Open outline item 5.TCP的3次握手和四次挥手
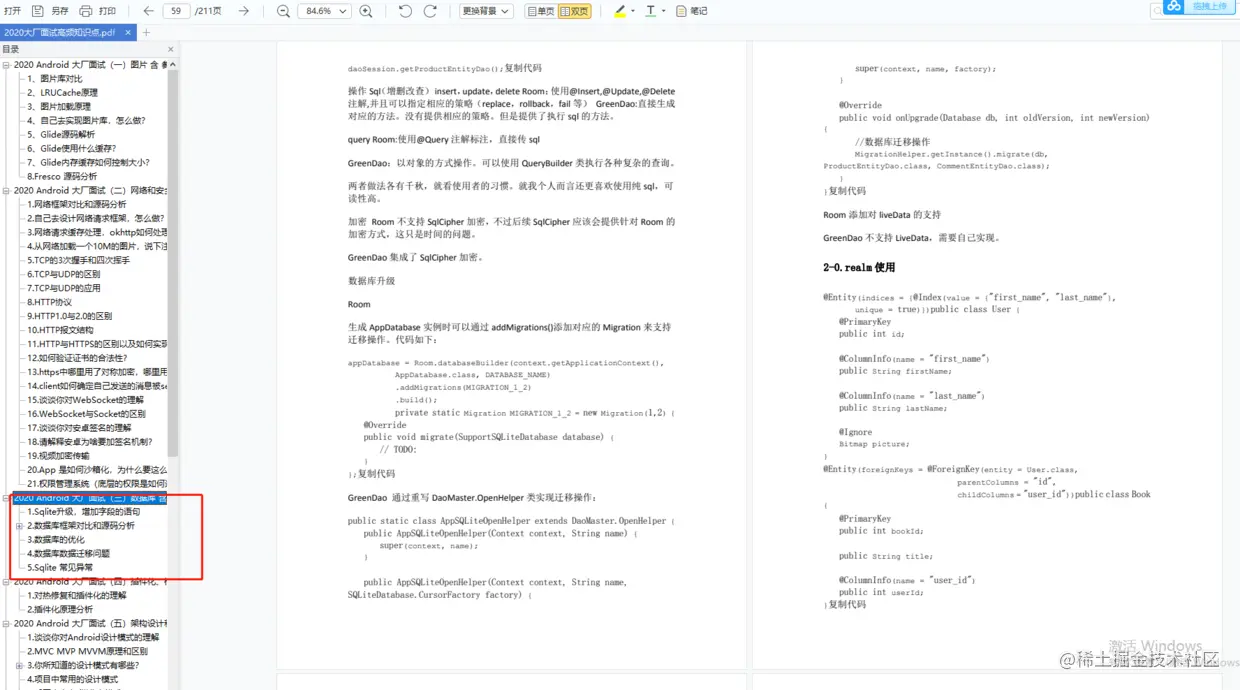1240x690 pixels. click(78, 260)
